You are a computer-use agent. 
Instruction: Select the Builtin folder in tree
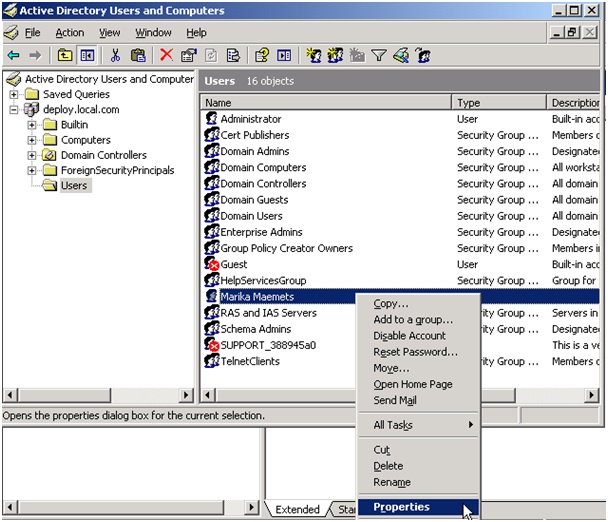coord(74,125)
